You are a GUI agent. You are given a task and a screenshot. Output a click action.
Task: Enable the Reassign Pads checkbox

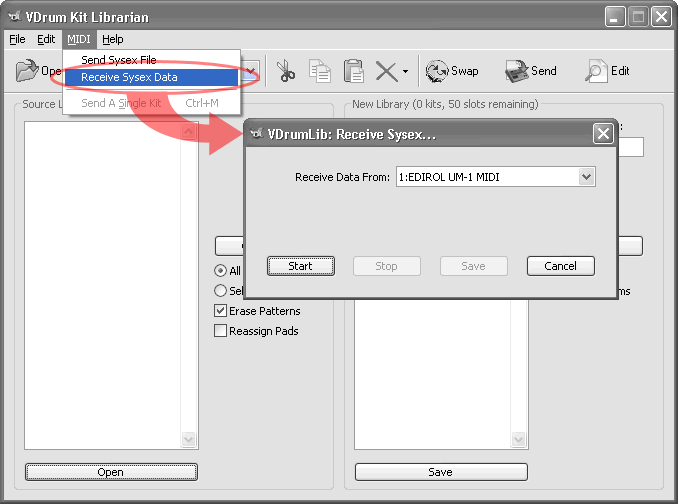(x=221, y=331)
